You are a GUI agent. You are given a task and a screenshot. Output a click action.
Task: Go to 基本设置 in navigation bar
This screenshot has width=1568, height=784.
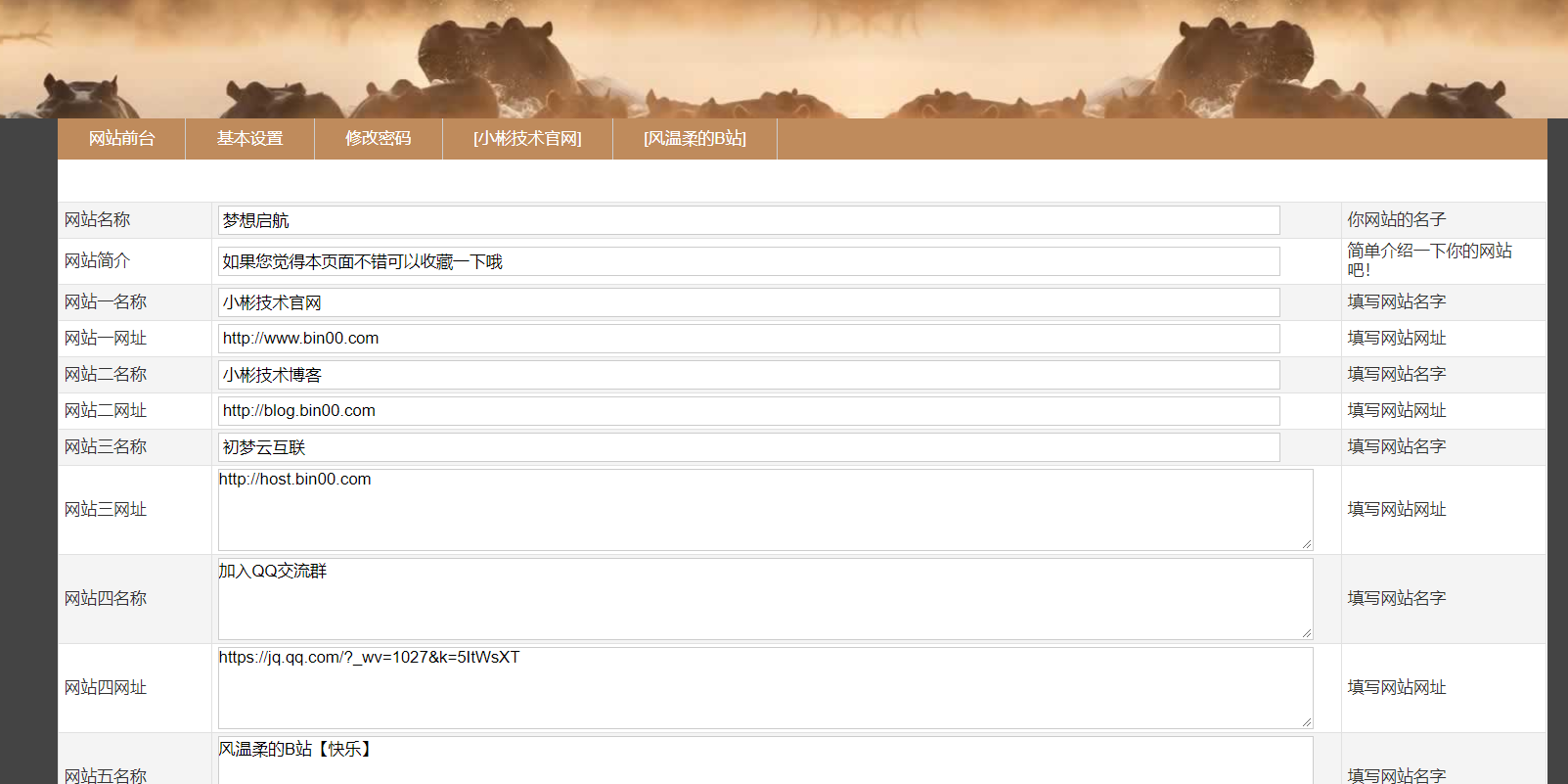(249, 139)
